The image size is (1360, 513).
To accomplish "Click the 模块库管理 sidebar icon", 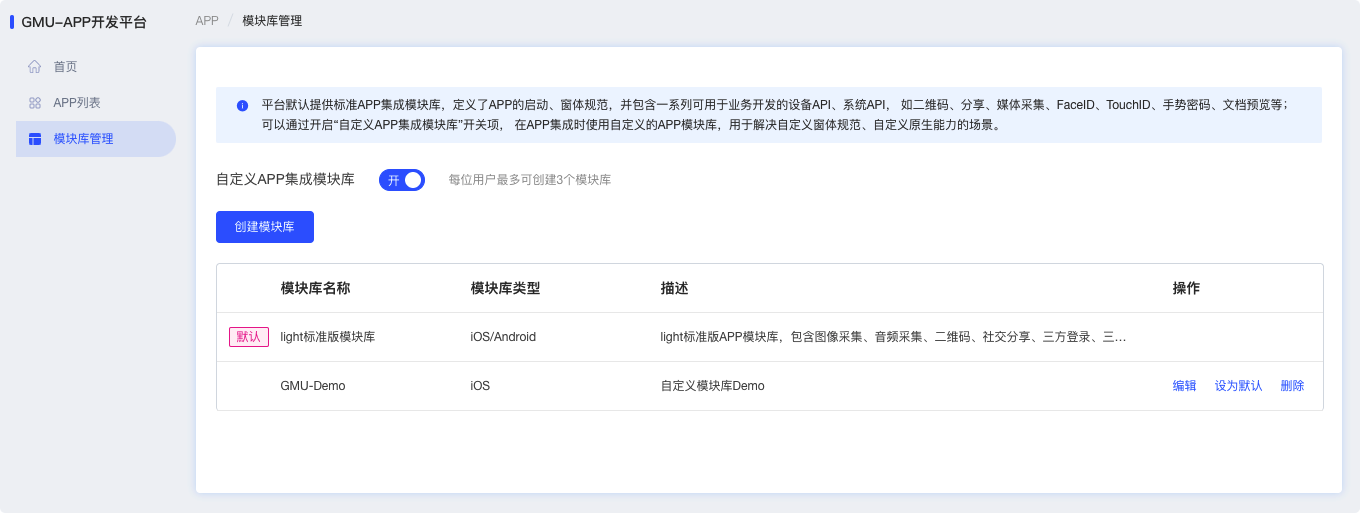I will tap(34, 139).
